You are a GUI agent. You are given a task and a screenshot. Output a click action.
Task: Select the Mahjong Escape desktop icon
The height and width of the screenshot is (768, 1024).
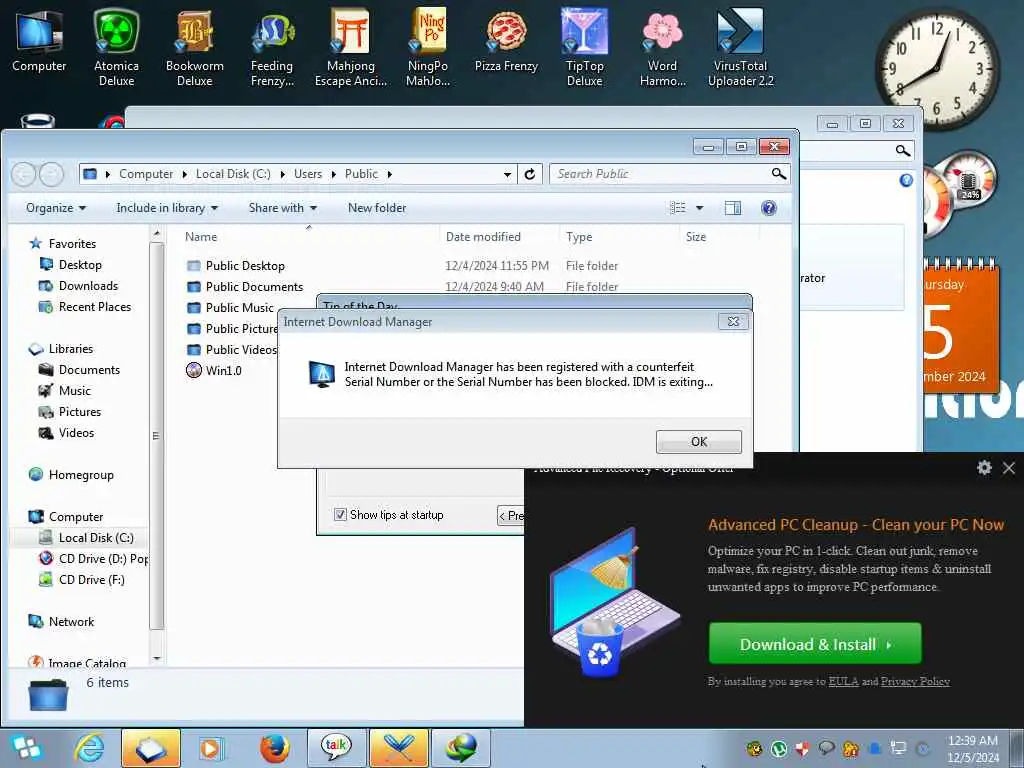point(351,48)
